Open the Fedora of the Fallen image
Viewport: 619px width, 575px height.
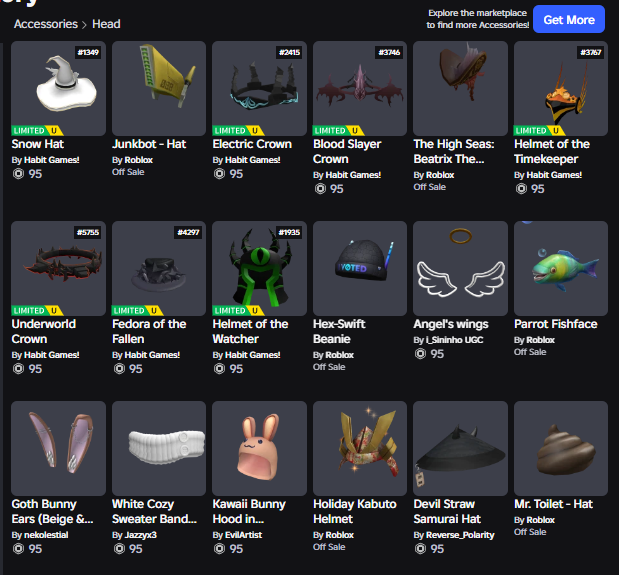(159, 268)
